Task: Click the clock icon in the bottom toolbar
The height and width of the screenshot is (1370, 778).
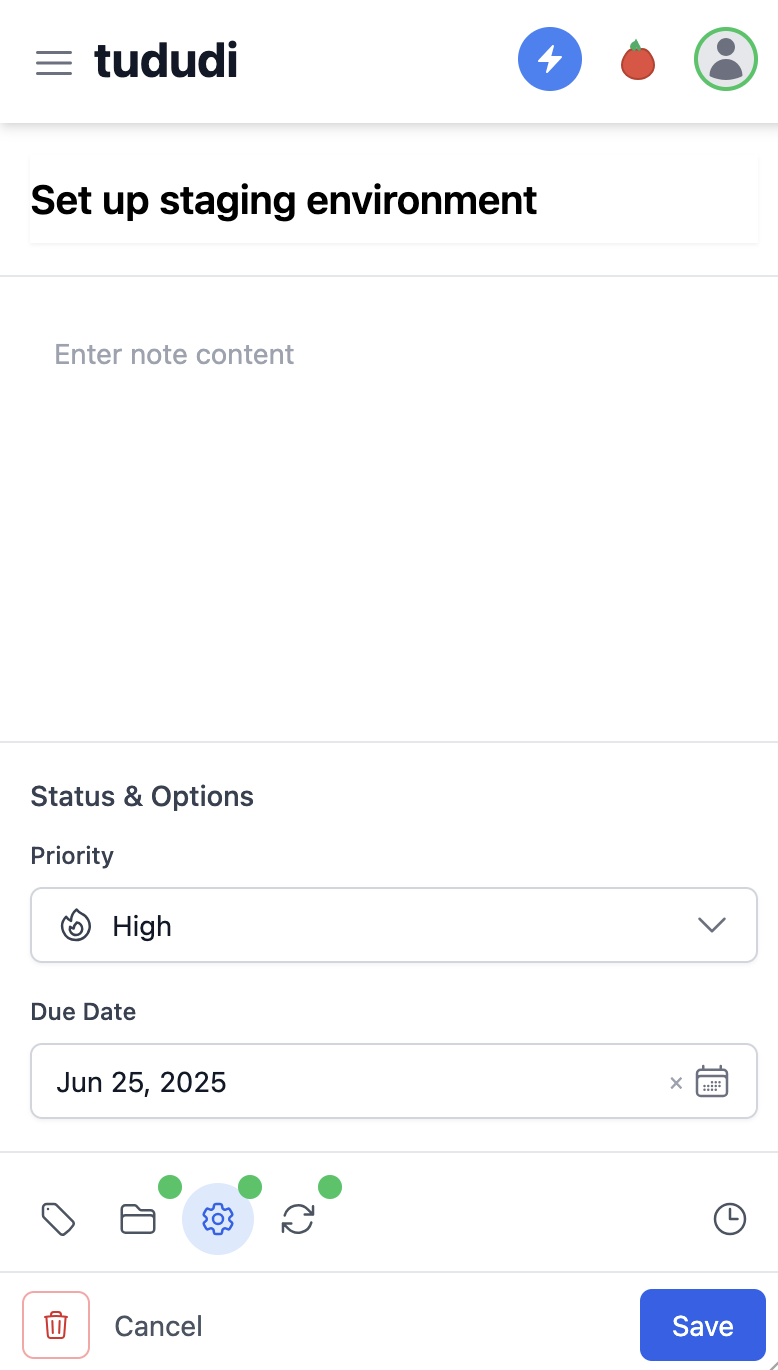Action: [729, 1219]
